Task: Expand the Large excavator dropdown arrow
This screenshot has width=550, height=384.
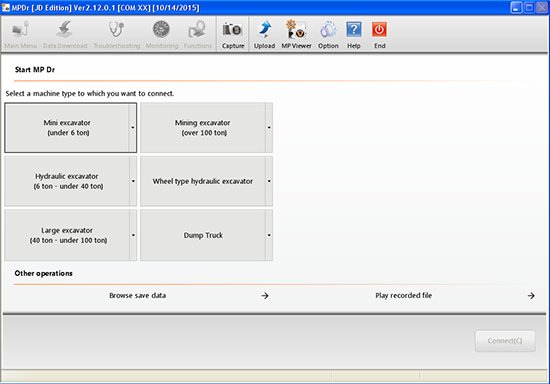Action: [133, 235]
